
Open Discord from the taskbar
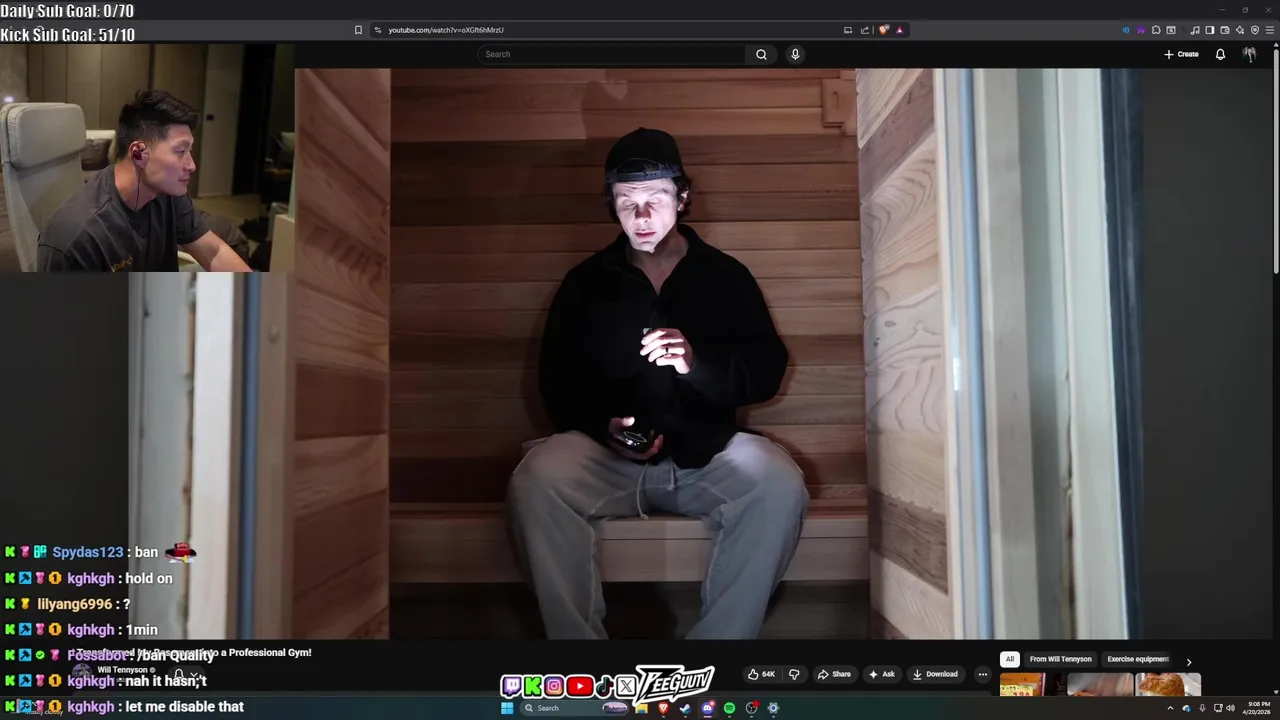tap(707, 708)
